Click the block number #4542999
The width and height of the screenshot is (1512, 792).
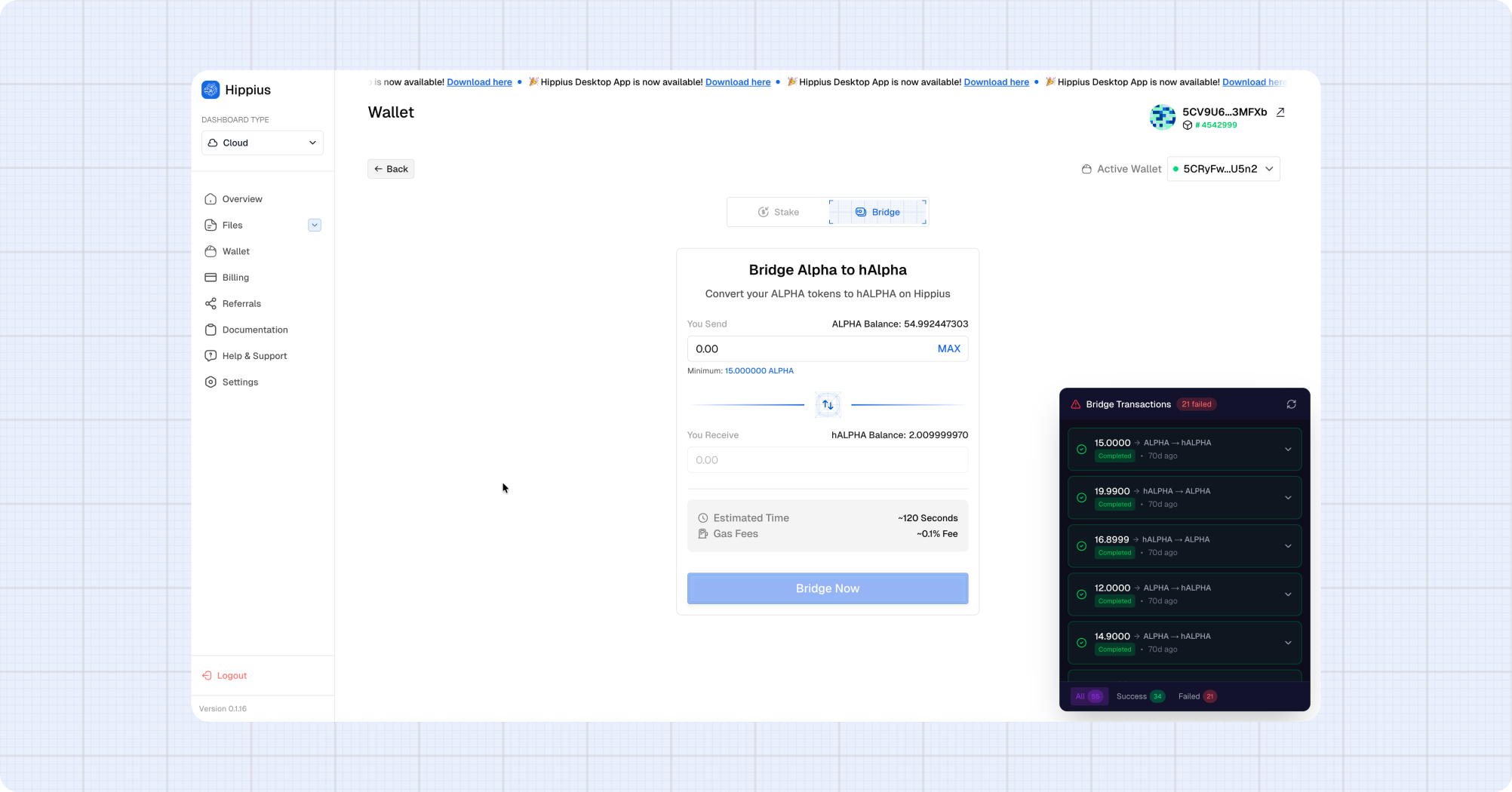1215,125
